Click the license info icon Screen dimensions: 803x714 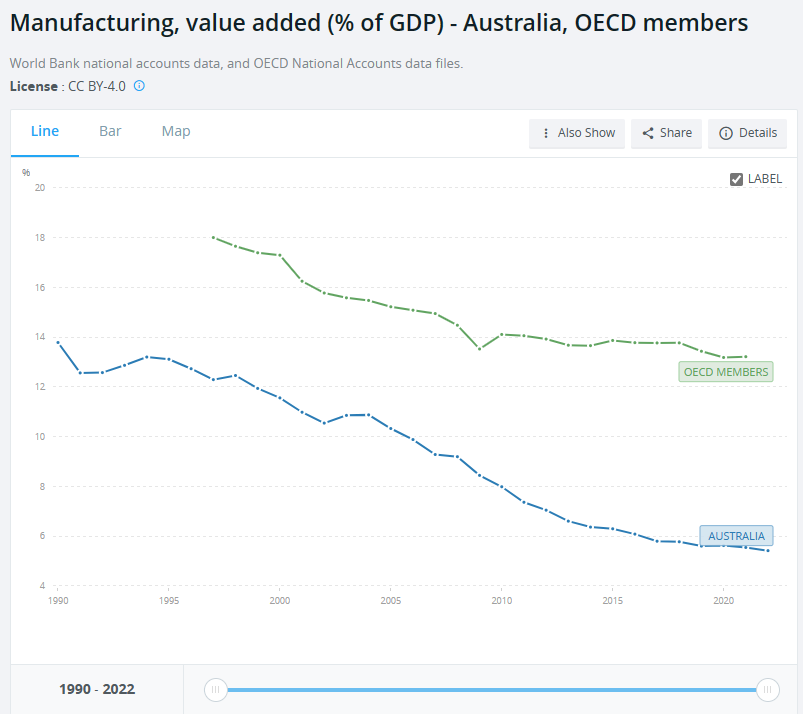pos(139,86)
